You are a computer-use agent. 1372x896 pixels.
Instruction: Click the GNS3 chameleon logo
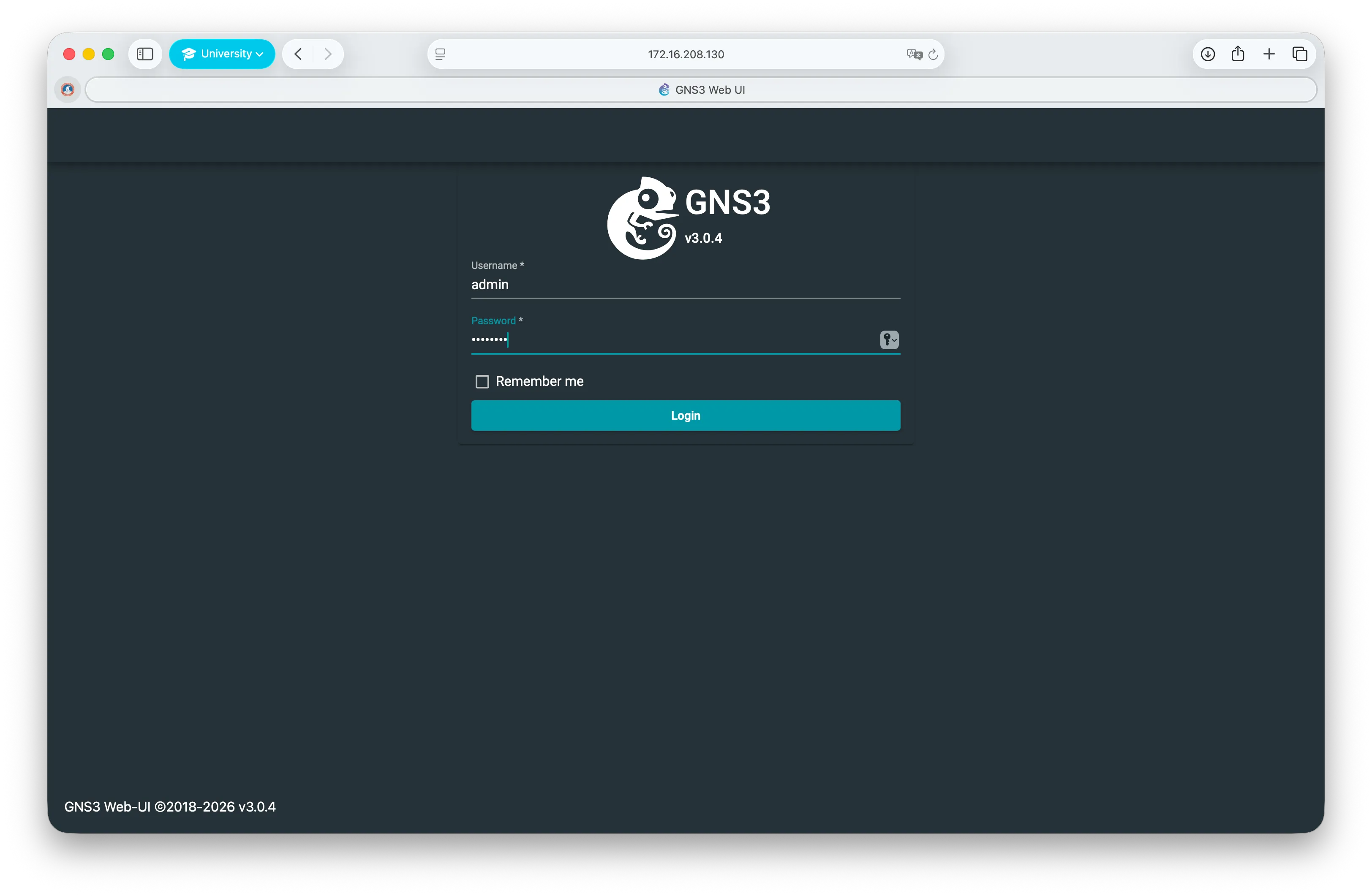(x=642, y=218)
